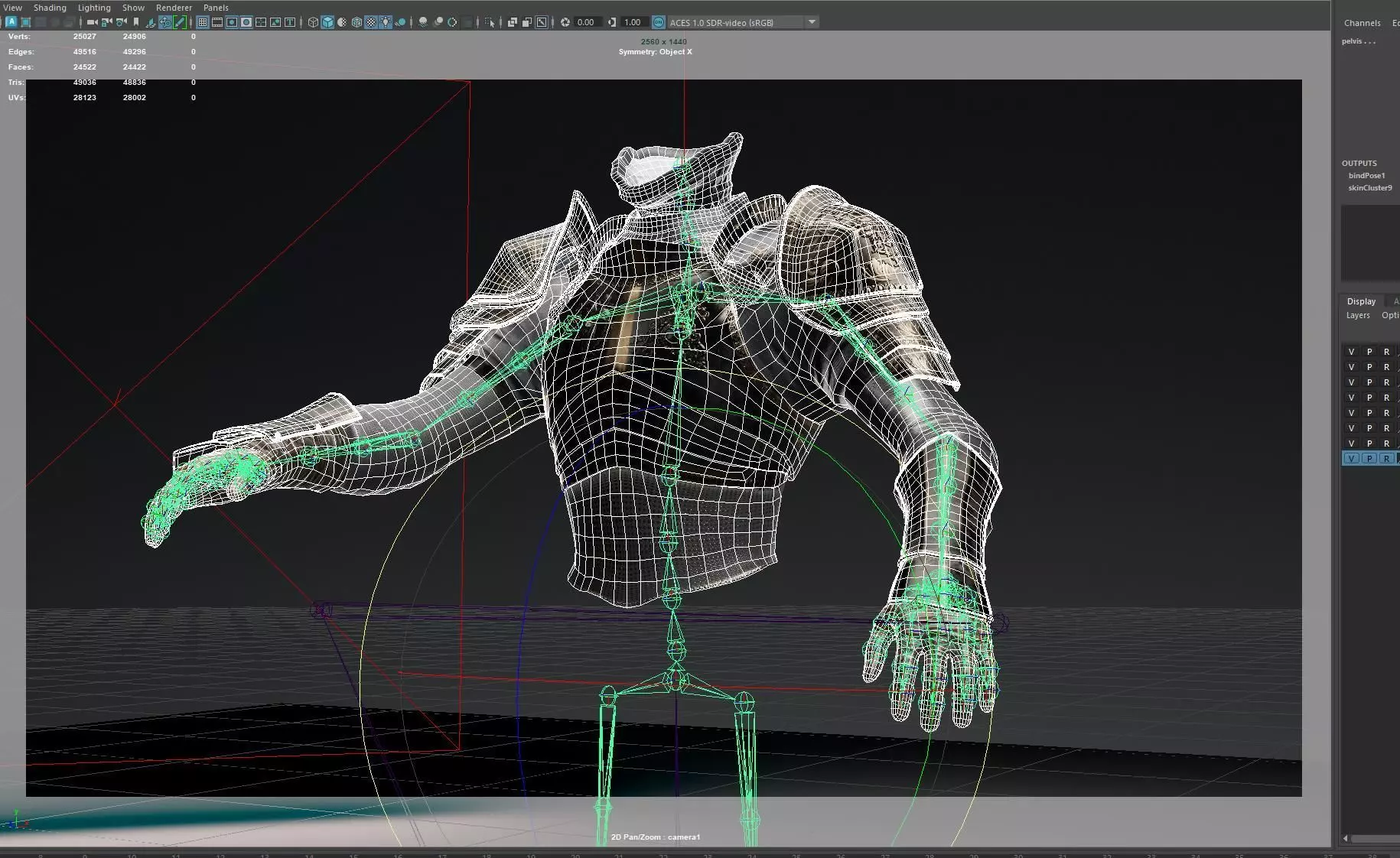This screenshot has height=858, width=1400.
Task: Open the Shading menu
Action: [50, 8]
